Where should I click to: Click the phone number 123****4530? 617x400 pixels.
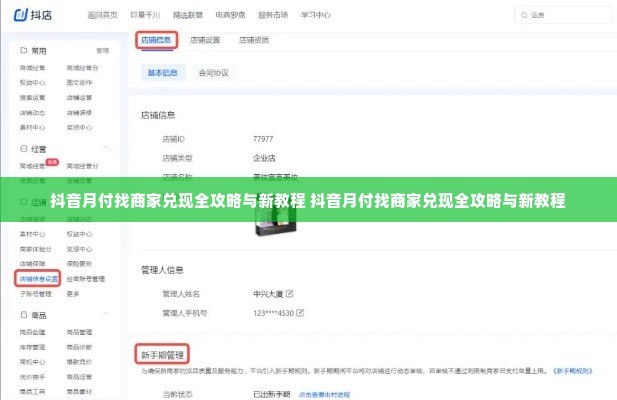click(x=273, y=313)
